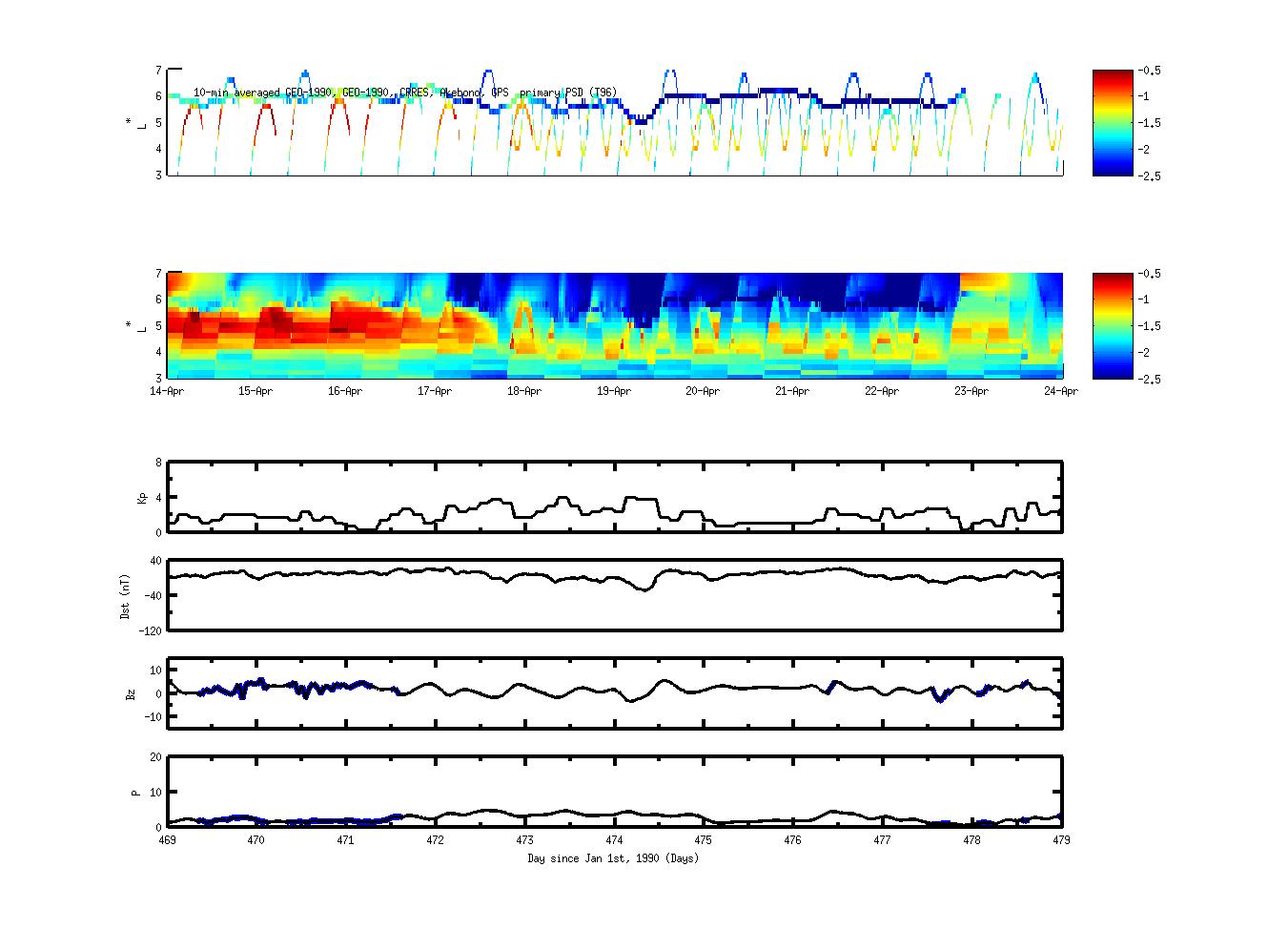Click the 'Day since Jan 1st, 1990' axis label
Viewport: 1288px width, 929px height.
[613, 858]
